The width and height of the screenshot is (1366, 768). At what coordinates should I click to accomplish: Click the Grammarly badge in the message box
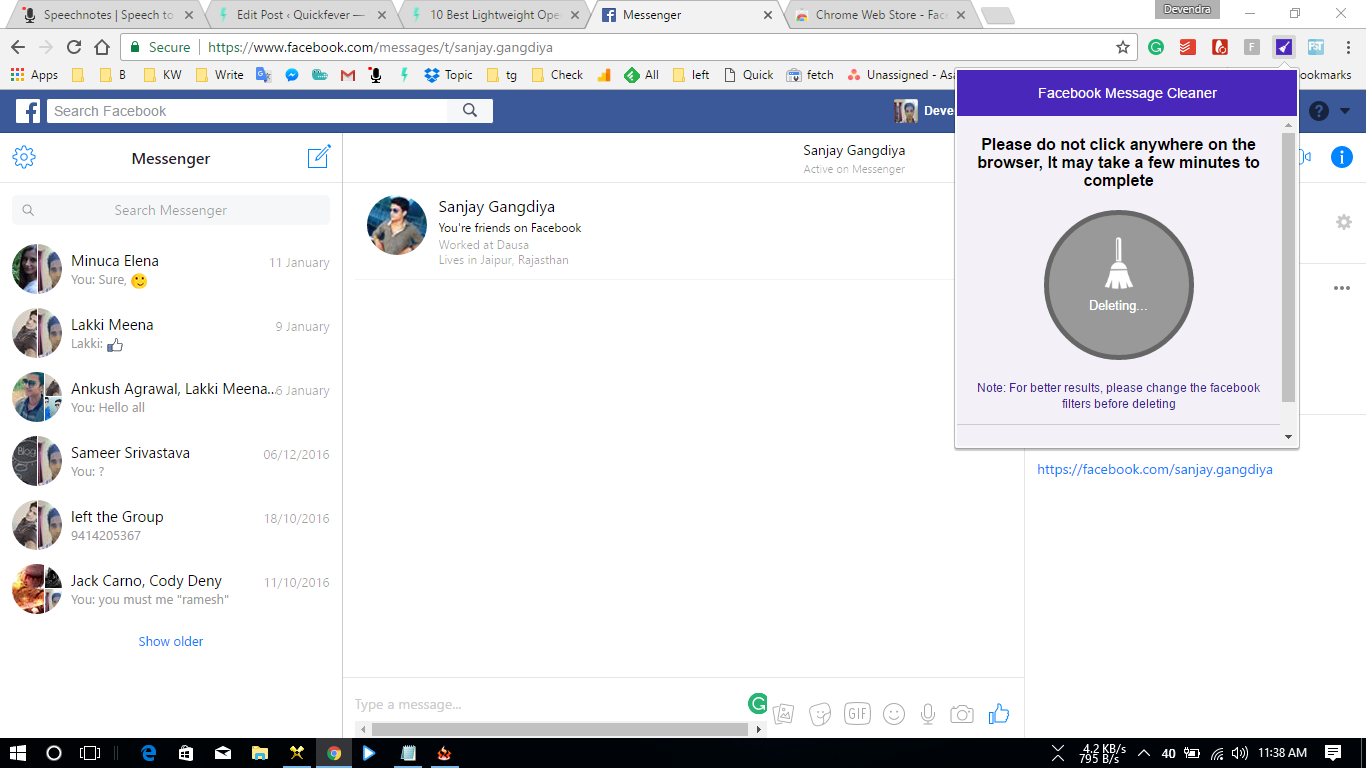(x=758, y=704)
